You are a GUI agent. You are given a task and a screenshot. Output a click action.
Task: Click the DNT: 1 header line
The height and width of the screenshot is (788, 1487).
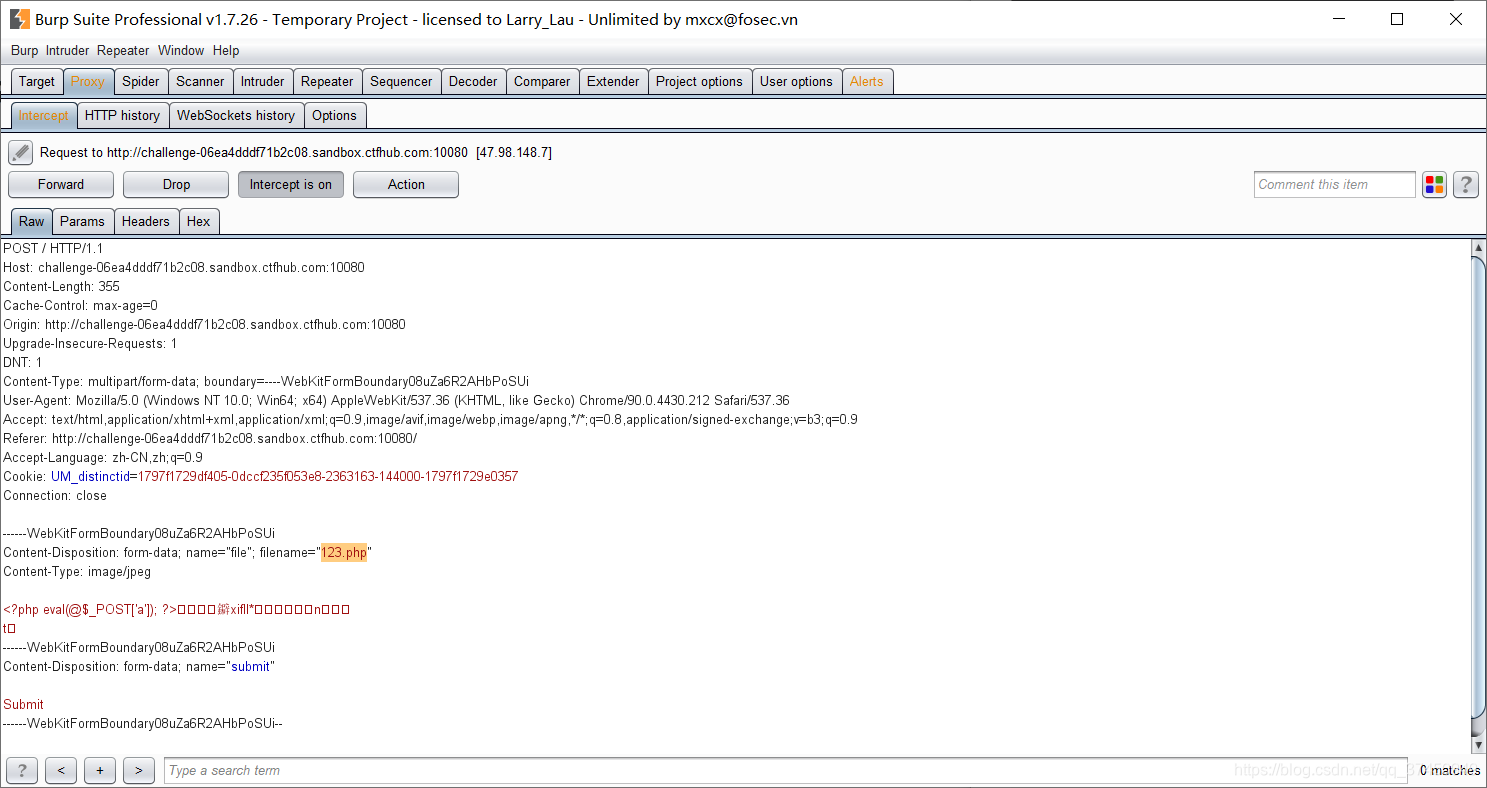click(23, 362)
